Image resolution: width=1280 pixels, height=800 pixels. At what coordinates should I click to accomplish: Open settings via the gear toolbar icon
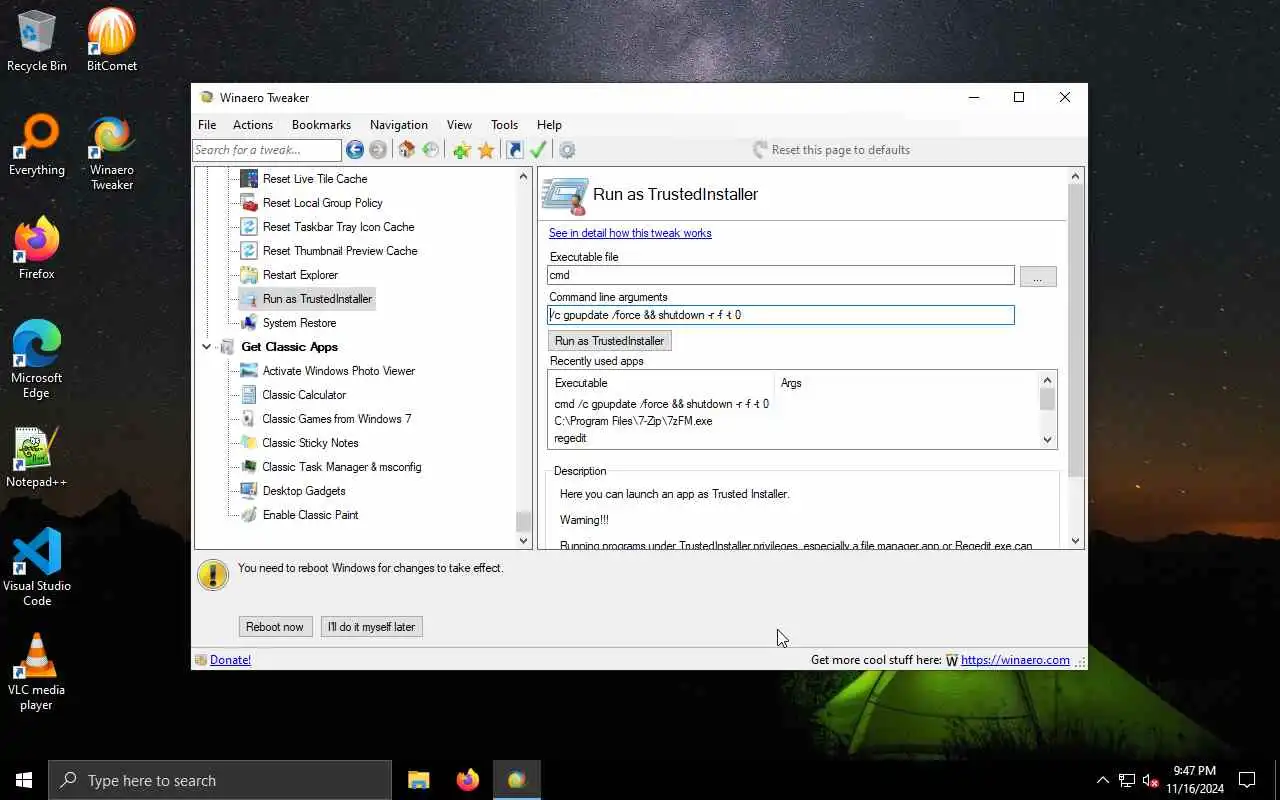[567, 150]
